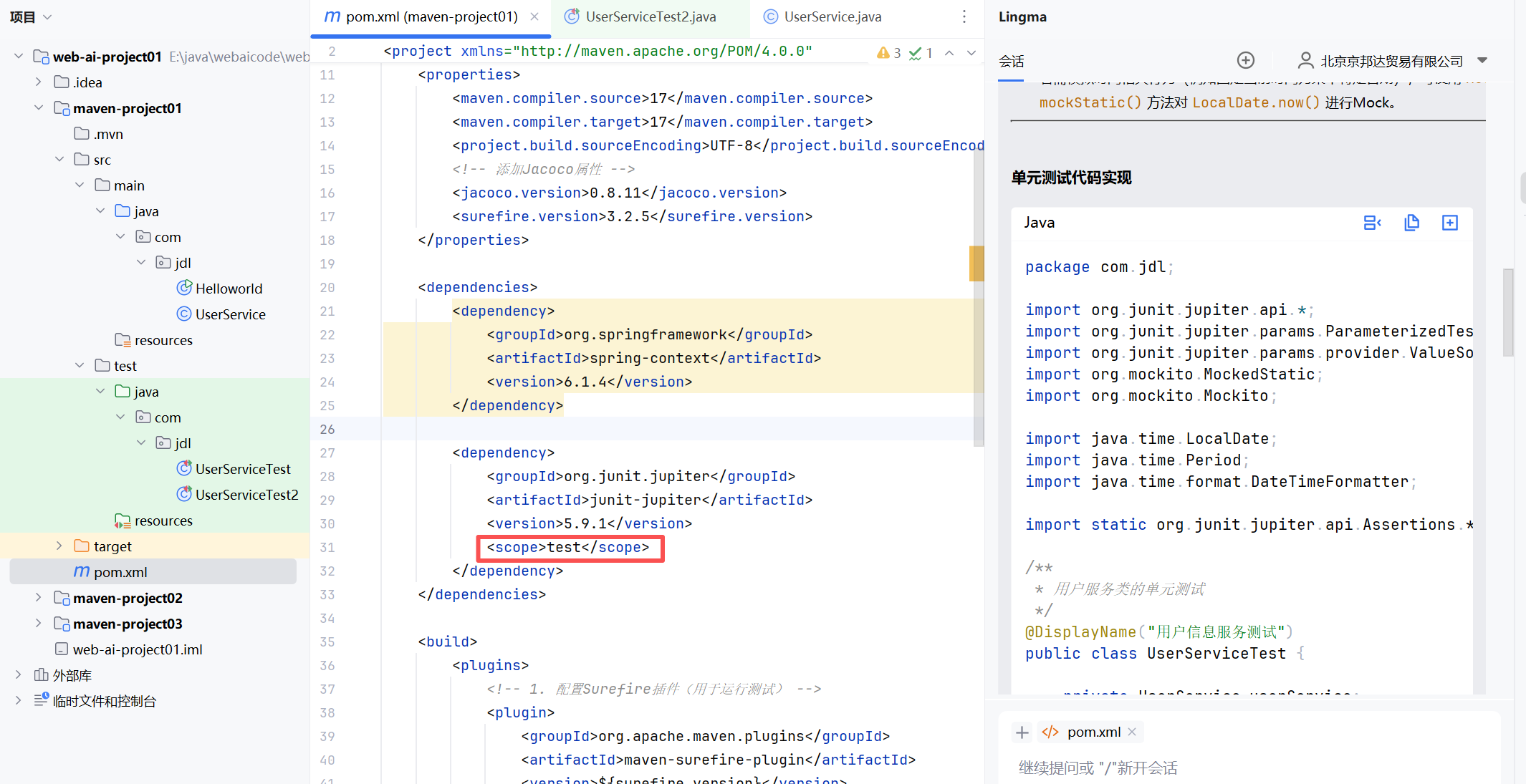Click the create new file from code icon

tap(1449, 223)
